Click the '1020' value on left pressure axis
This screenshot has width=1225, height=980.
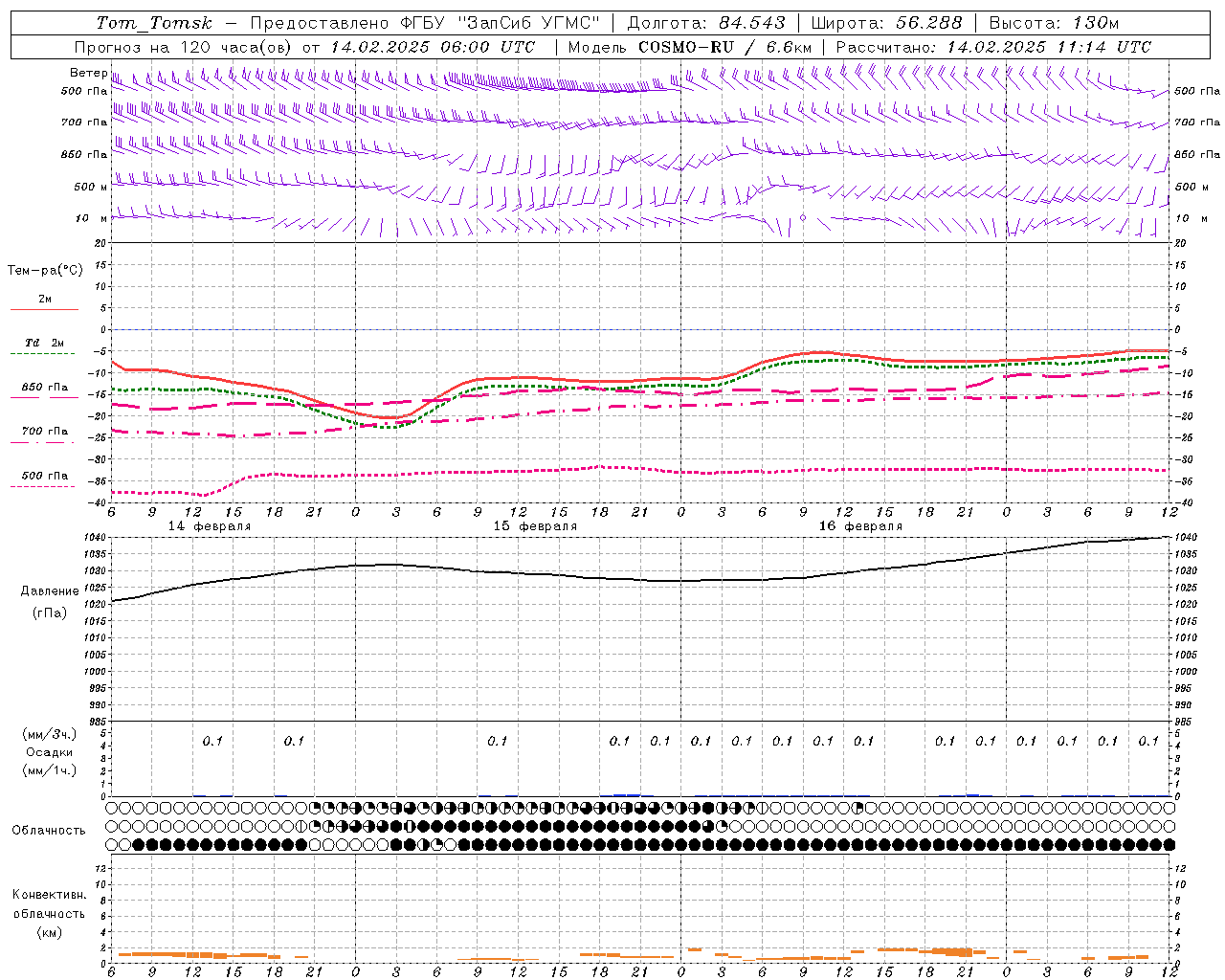(94, 605)
